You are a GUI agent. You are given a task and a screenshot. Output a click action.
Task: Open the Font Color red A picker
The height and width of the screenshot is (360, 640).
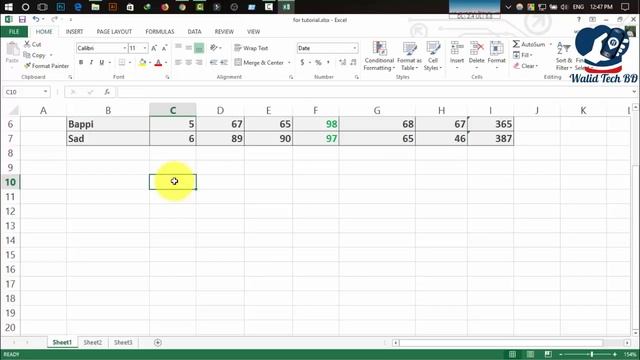159,62
